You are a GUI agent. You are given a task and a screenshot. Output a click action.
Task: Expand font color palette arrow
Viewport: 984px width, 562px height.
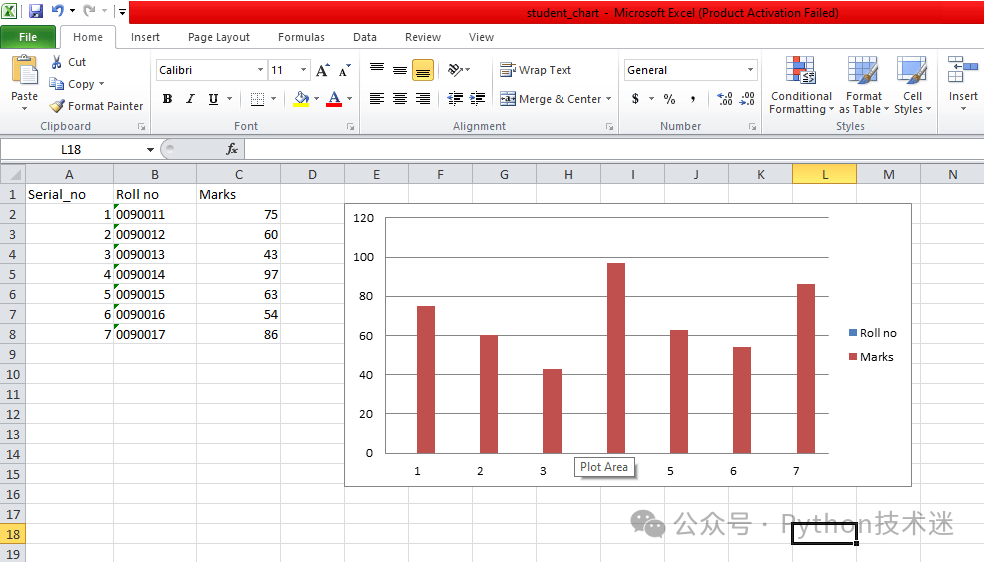pos(350,99)
